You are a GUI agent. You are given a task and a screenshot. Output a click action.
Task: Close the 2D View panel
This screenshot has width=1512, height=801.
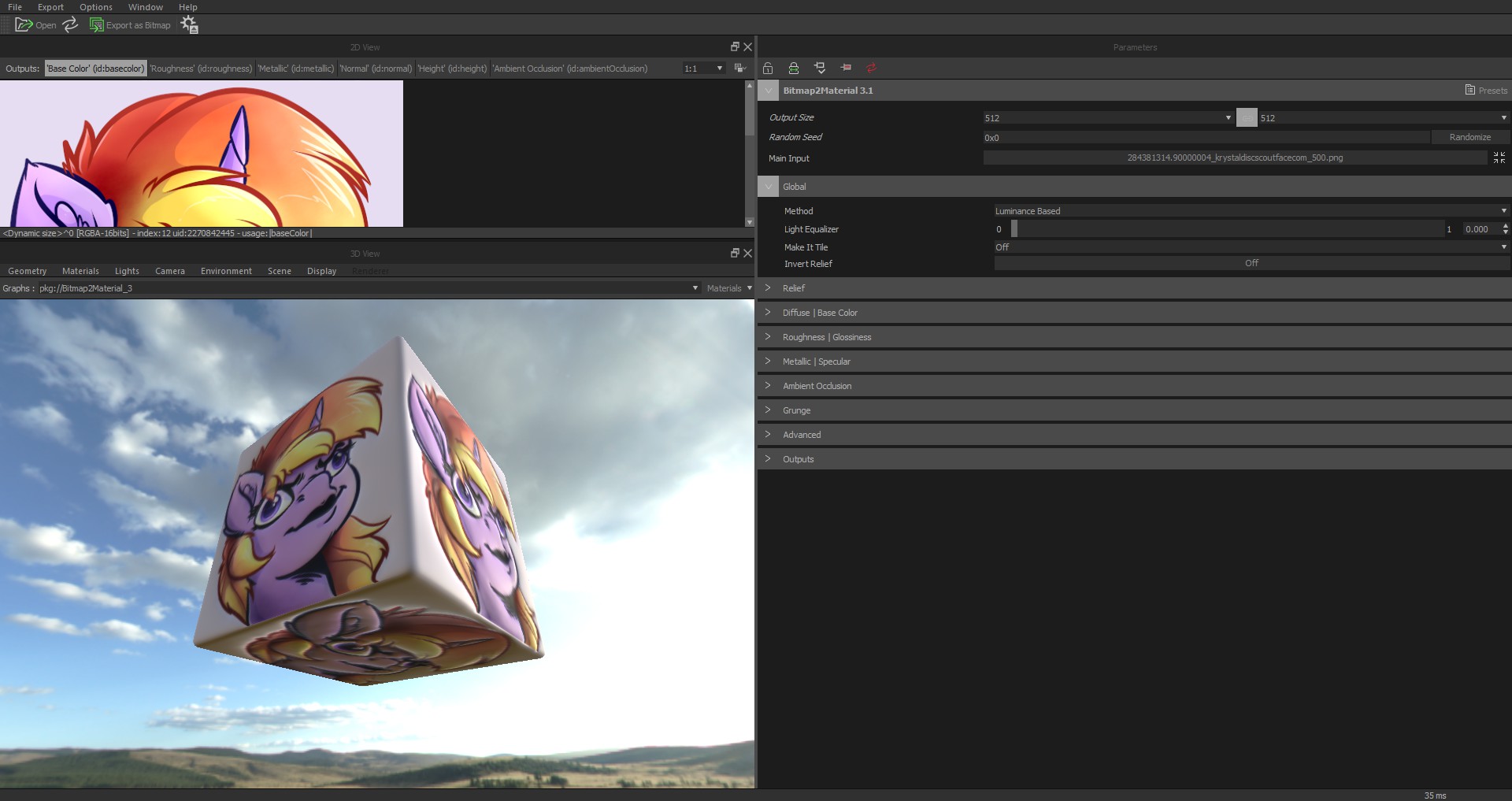click(x=748, y=46)
